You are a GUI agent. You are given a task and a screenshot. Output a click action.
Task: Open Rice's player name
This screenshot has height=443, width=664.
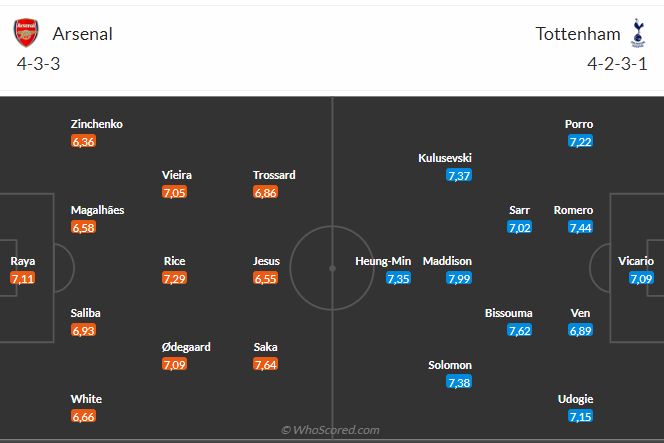pos(174,261)
